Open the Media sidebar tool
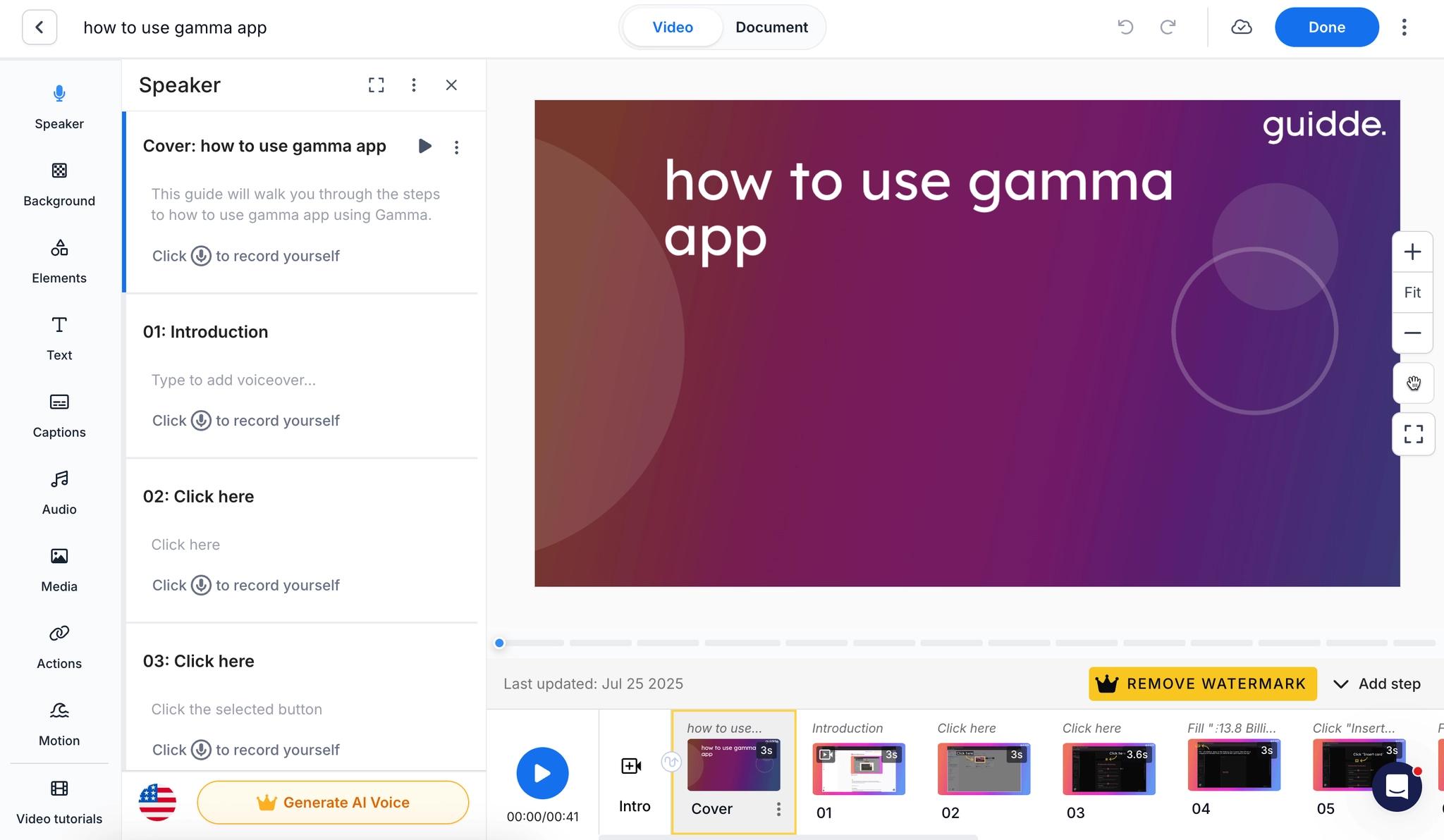 tap(59, 569)
